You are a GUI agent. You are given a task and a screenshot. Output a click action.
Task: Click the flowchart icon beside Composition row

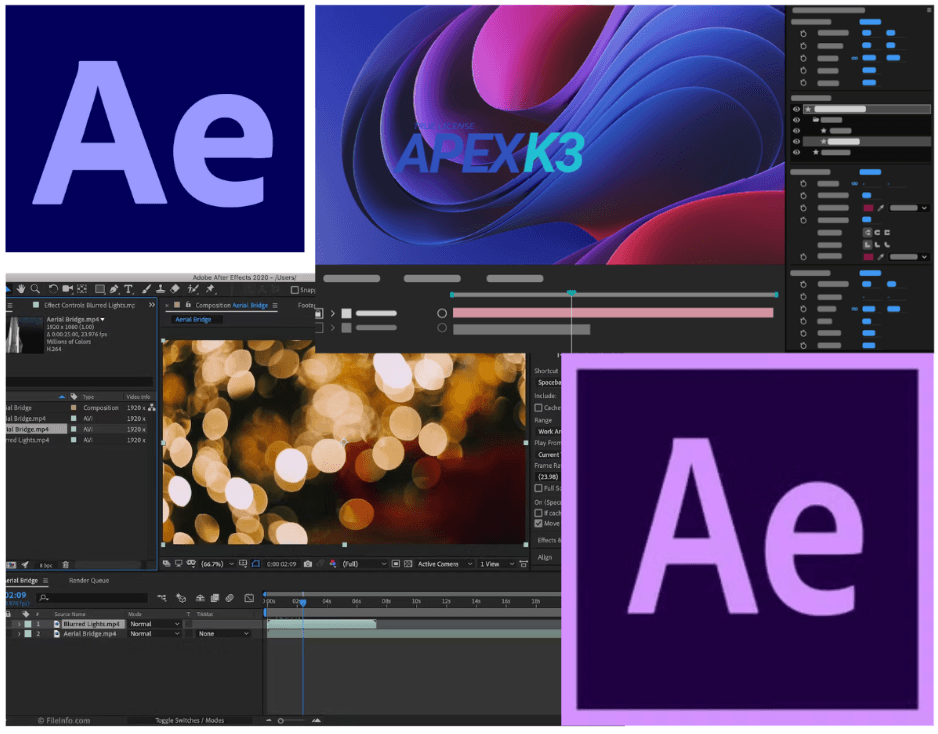(151, 407)
